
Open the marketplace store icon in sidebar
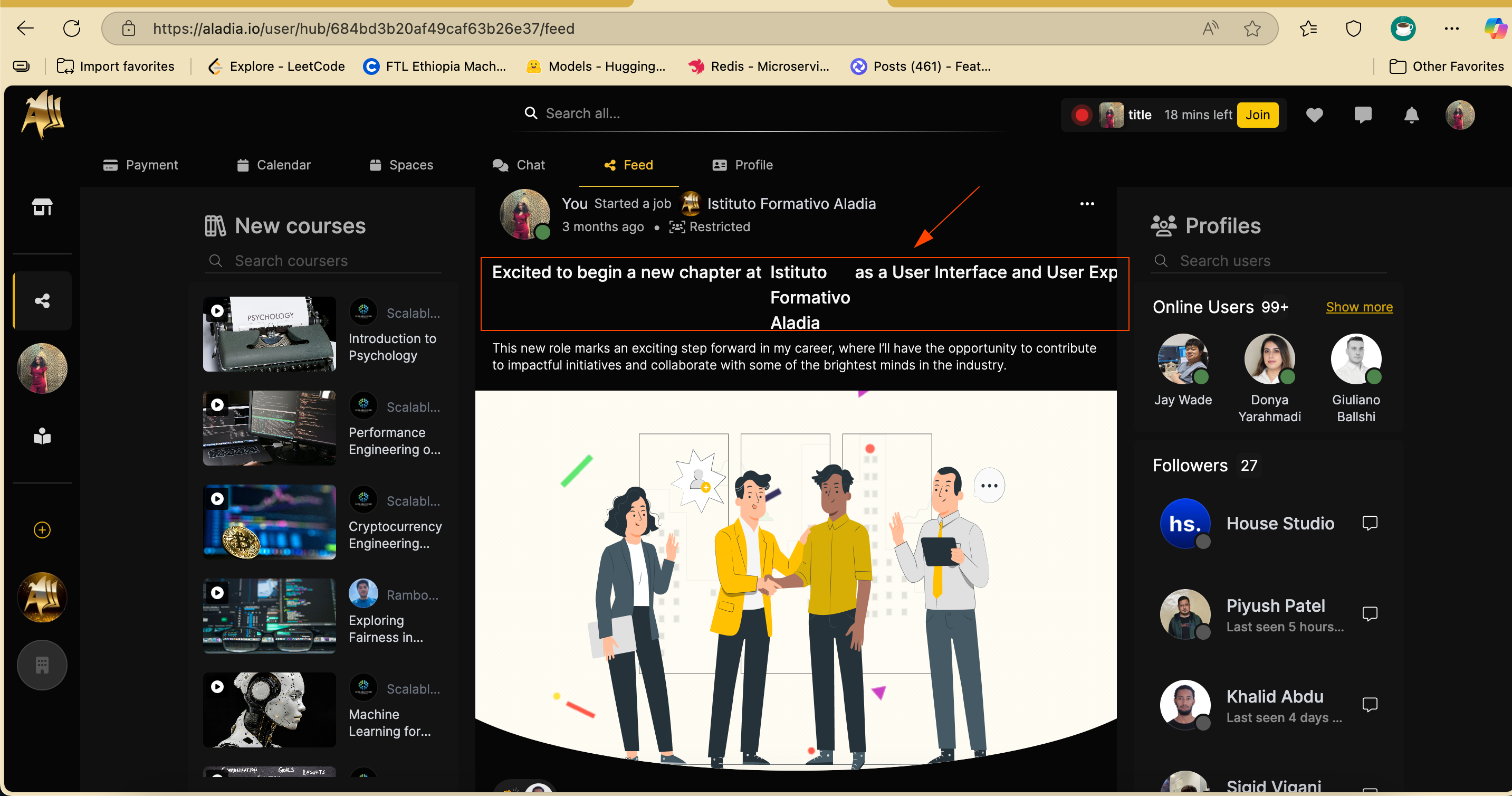(42, 207)
